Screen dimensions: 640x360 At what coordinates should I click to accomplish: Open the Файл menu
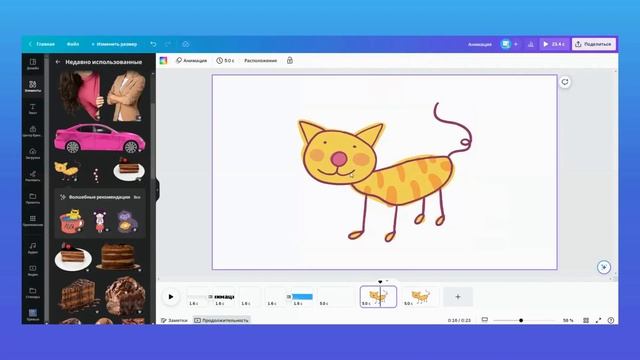click(73, 44)
